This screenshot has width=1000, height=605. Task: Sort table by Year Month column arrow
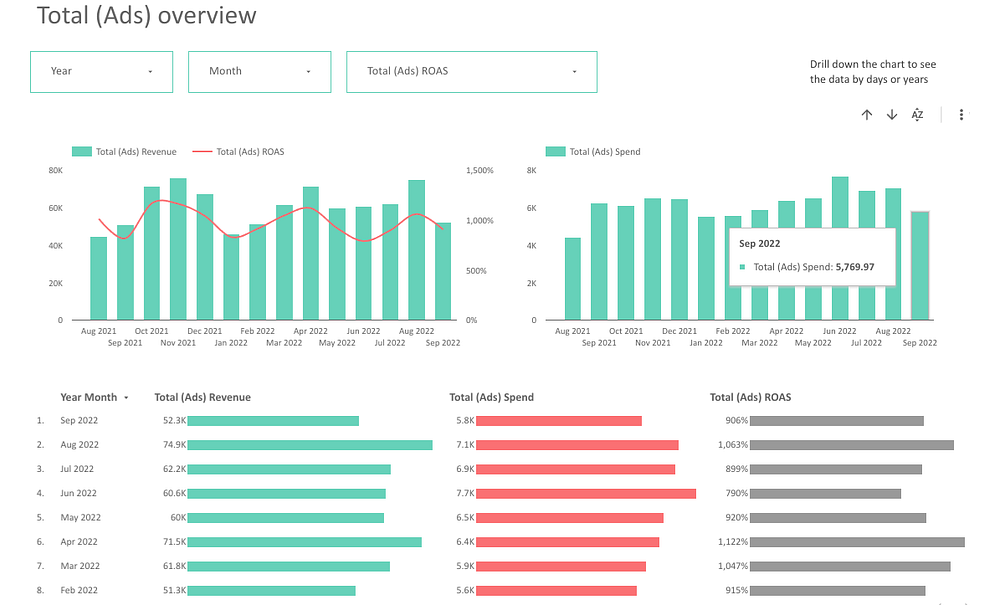(x=126, y=398)
